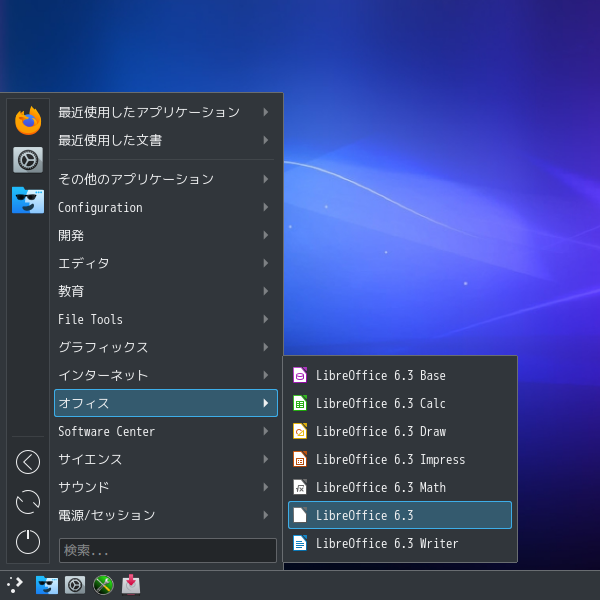Launch LibreOffice 6.3 Math entry
Viewport: 600px width, 600px height.
coord(400,487)
